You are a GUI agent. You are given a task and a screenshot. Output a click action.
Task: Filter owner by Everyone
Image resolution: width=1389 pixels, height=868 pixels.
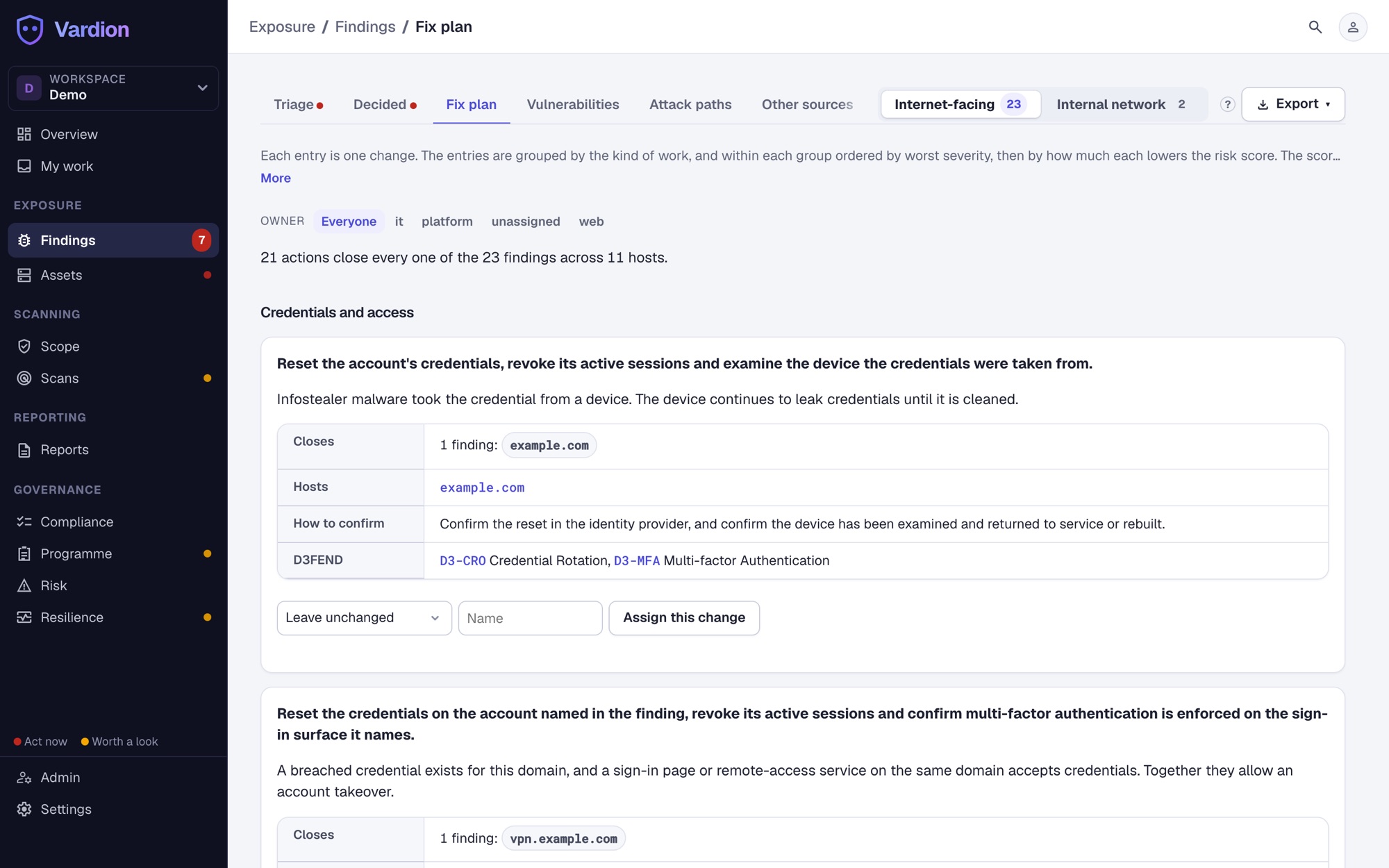(x=349, y=221)
